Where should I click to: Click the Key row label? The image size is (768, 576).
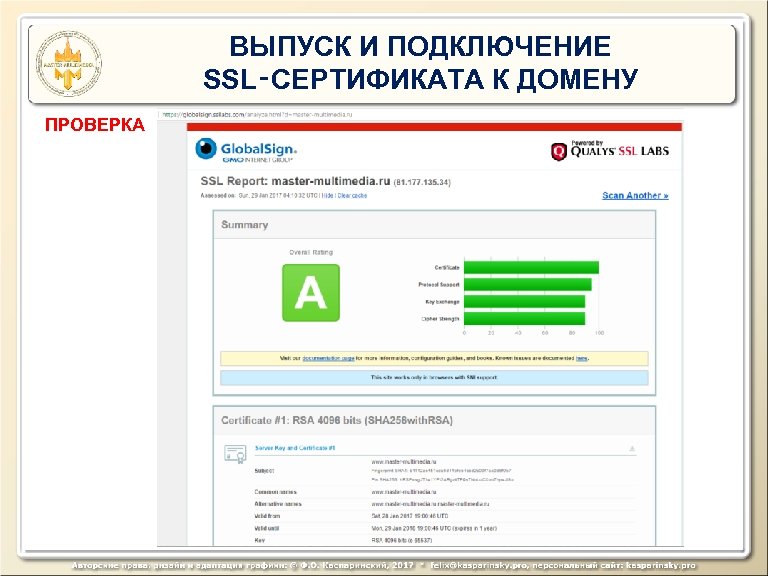[x=260, y=540]
